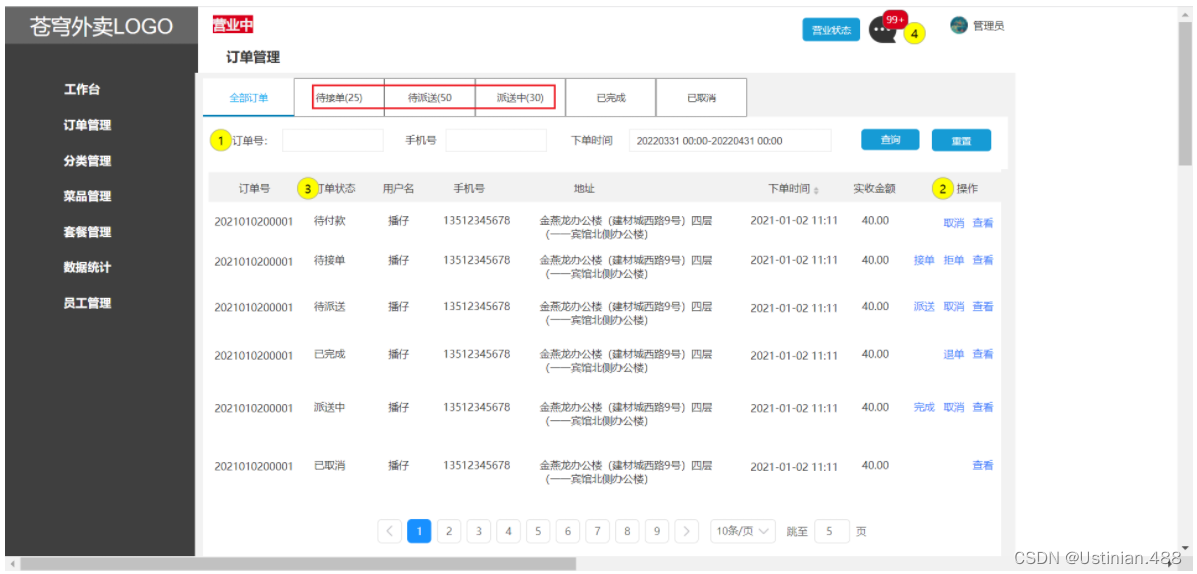Open the chat message notification icon
The height and width of the screenshot is (574, 1197).
(x=882, y=31)
